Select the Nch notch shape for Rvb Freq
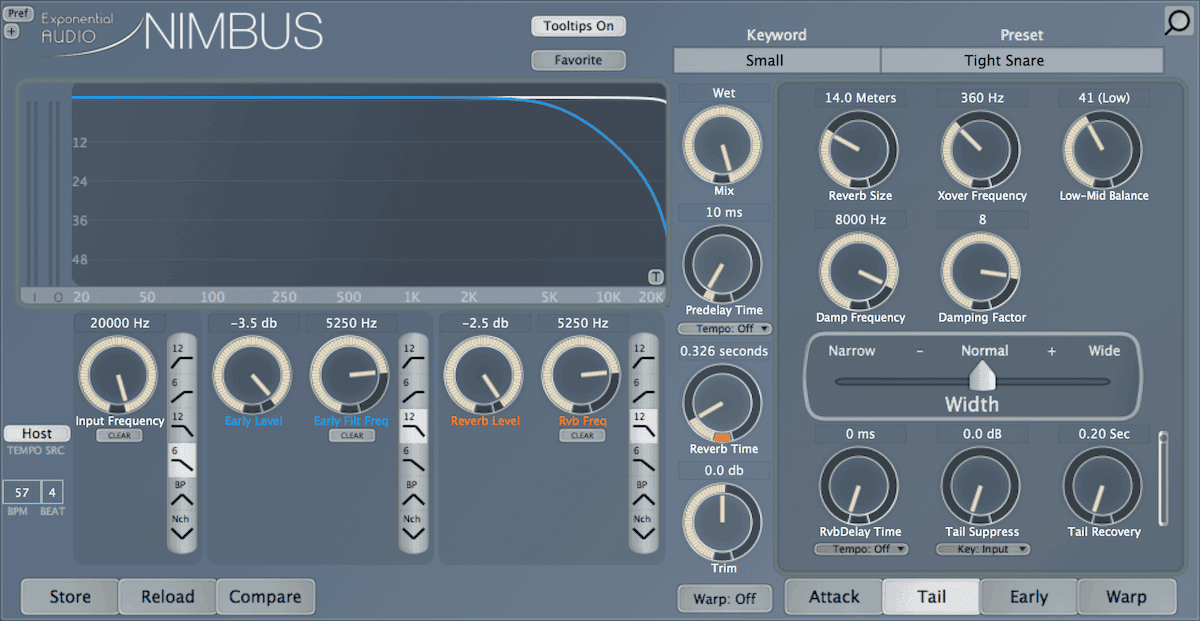This screenshot has width=1200, height=621. coord(643,526)
